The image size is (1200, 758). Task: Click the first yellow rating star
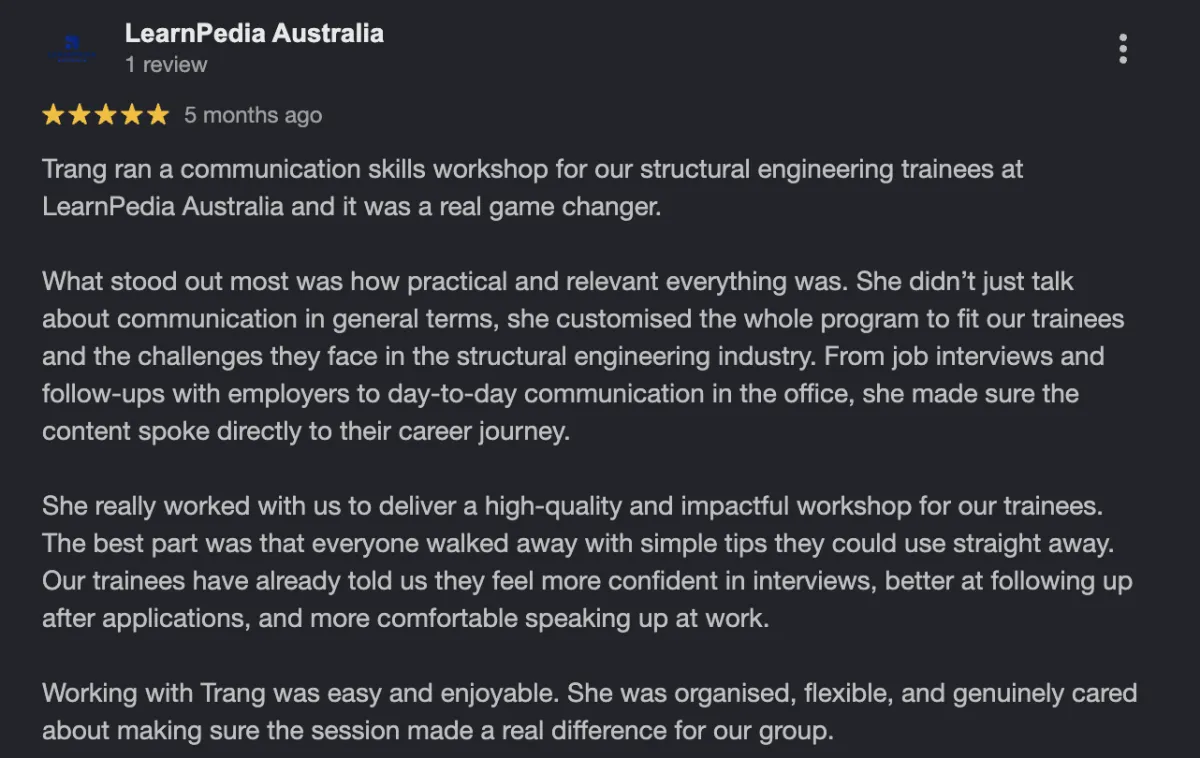pyautogui.click(x=53, y=115)
